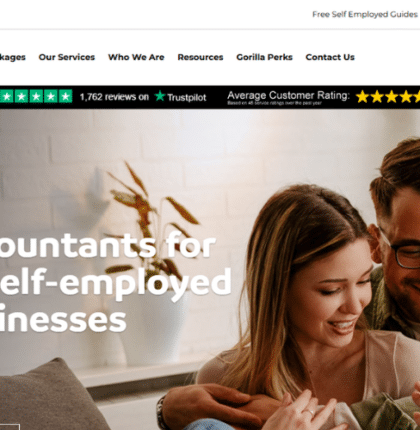This screenshot has height=430, width=420.
Task: Click the small service ratings subtext
Action: coord(274,103)
